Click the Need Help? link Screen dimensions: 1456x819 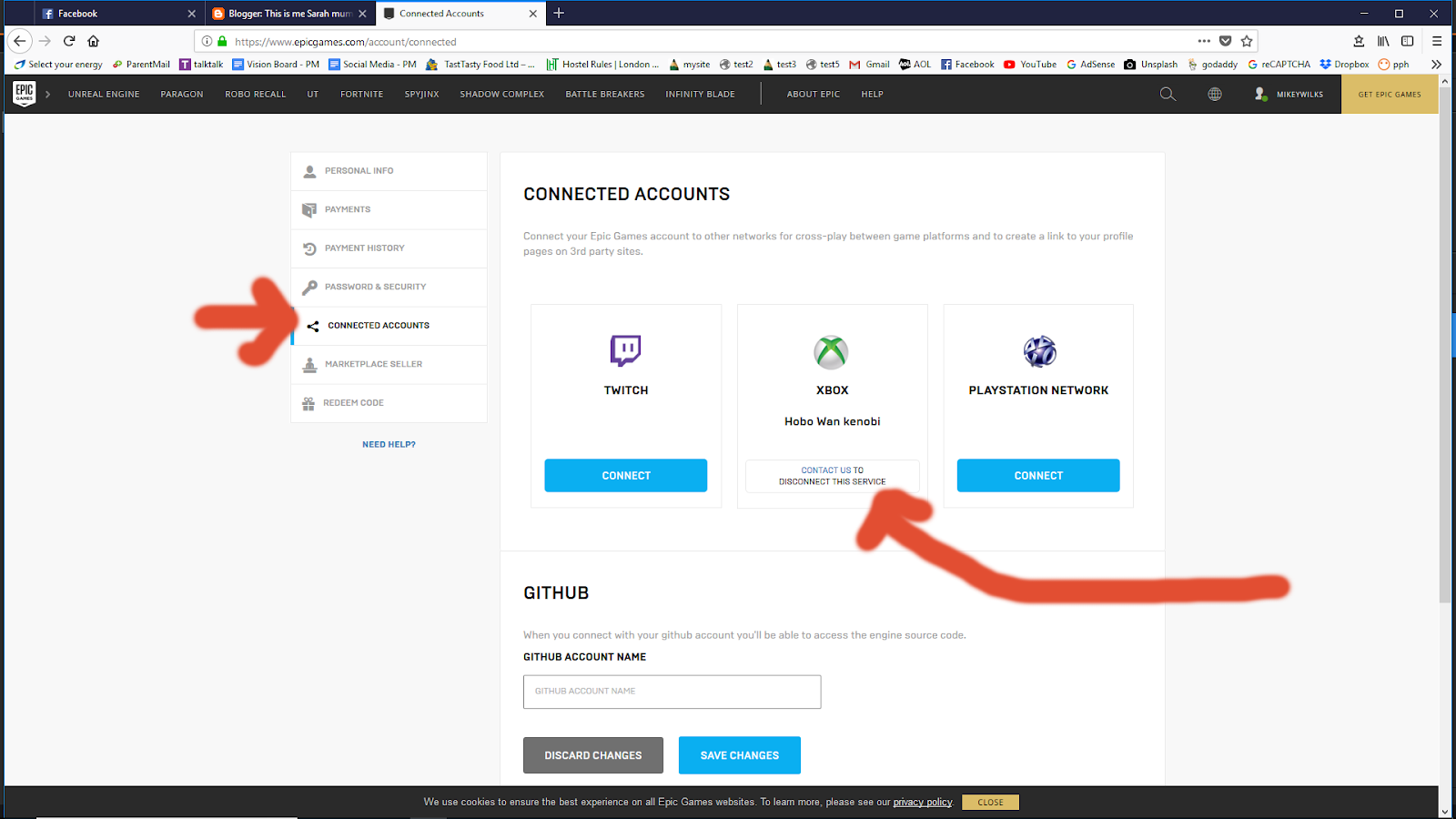point(389,444)
